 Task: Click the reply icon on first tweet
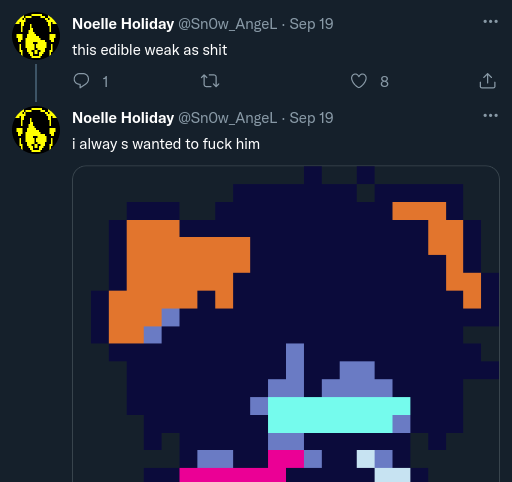81,81
